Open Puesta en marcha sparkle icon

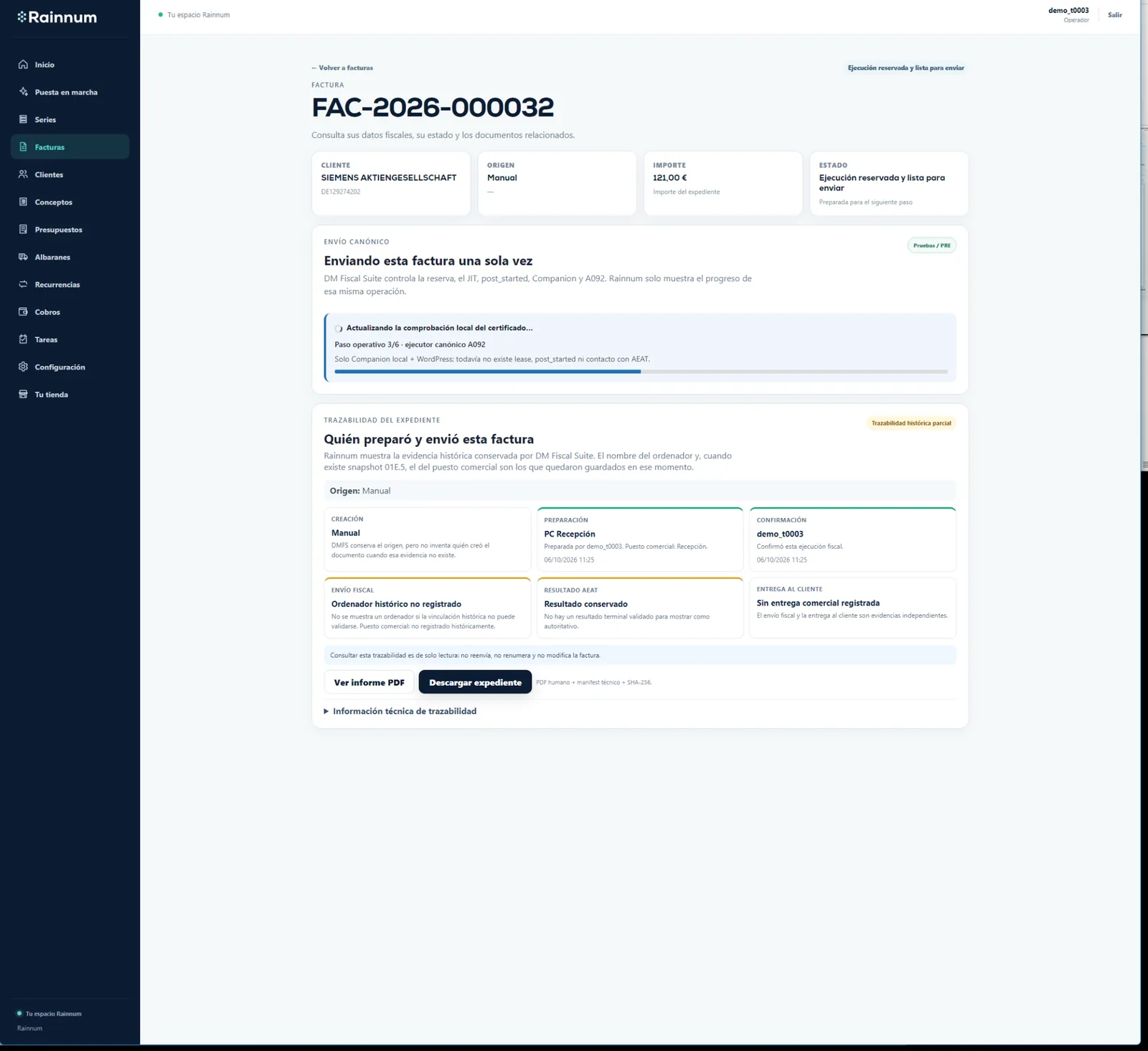(23, 92)
